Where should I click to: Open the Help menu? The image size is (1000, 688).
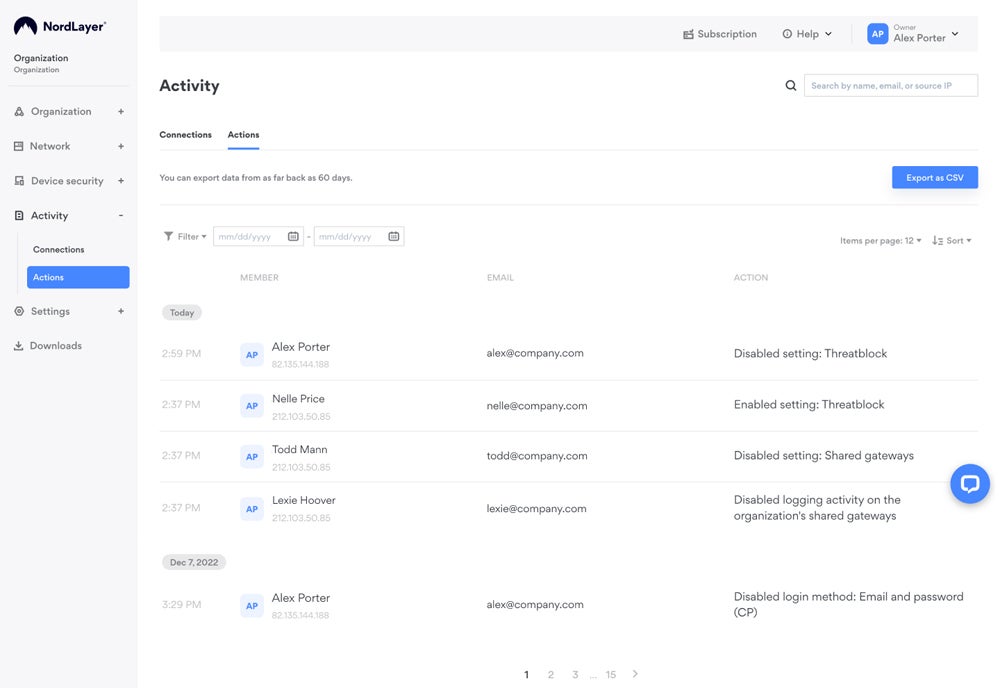click(x=806, y=33)
